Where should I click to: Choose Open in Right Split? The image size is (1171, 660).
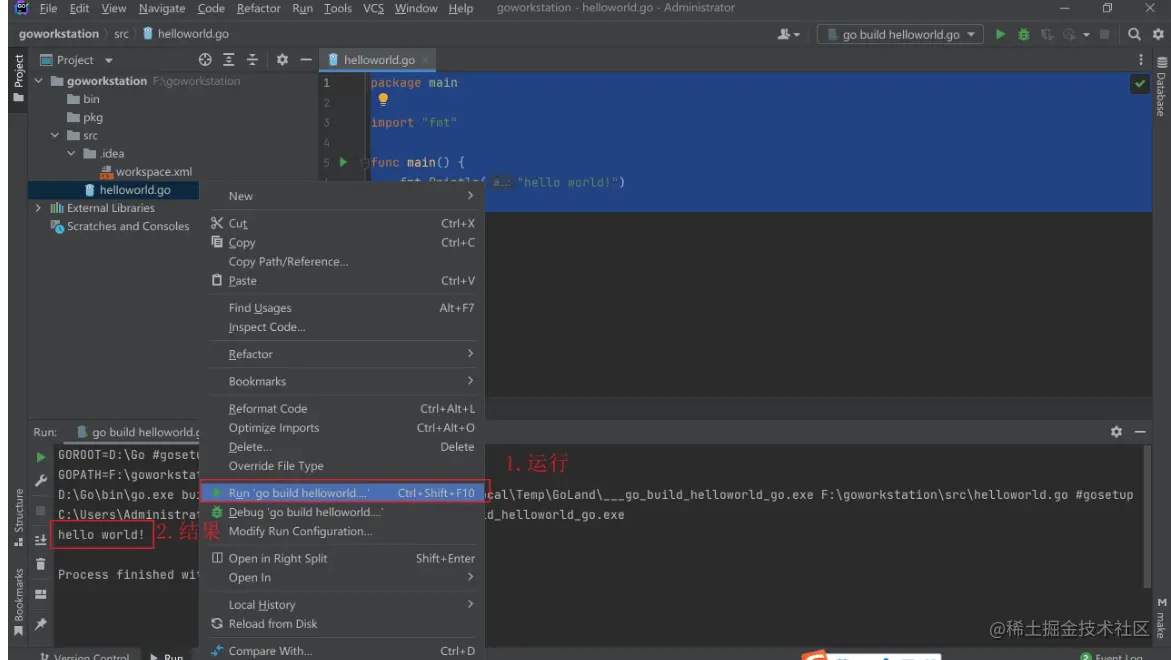pos(344,558)
